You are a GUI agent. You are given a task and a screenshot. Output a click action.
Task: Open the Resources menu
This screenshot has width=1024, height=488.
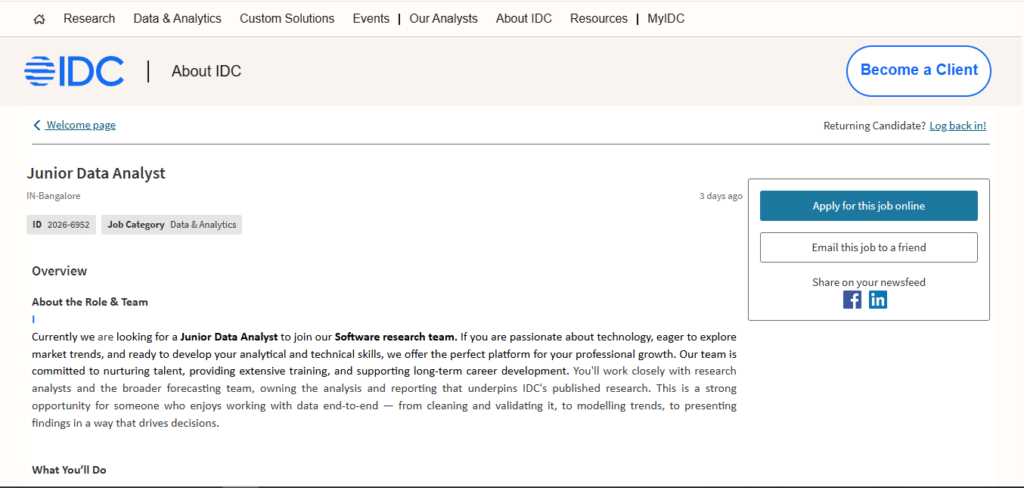coord(599,19)
